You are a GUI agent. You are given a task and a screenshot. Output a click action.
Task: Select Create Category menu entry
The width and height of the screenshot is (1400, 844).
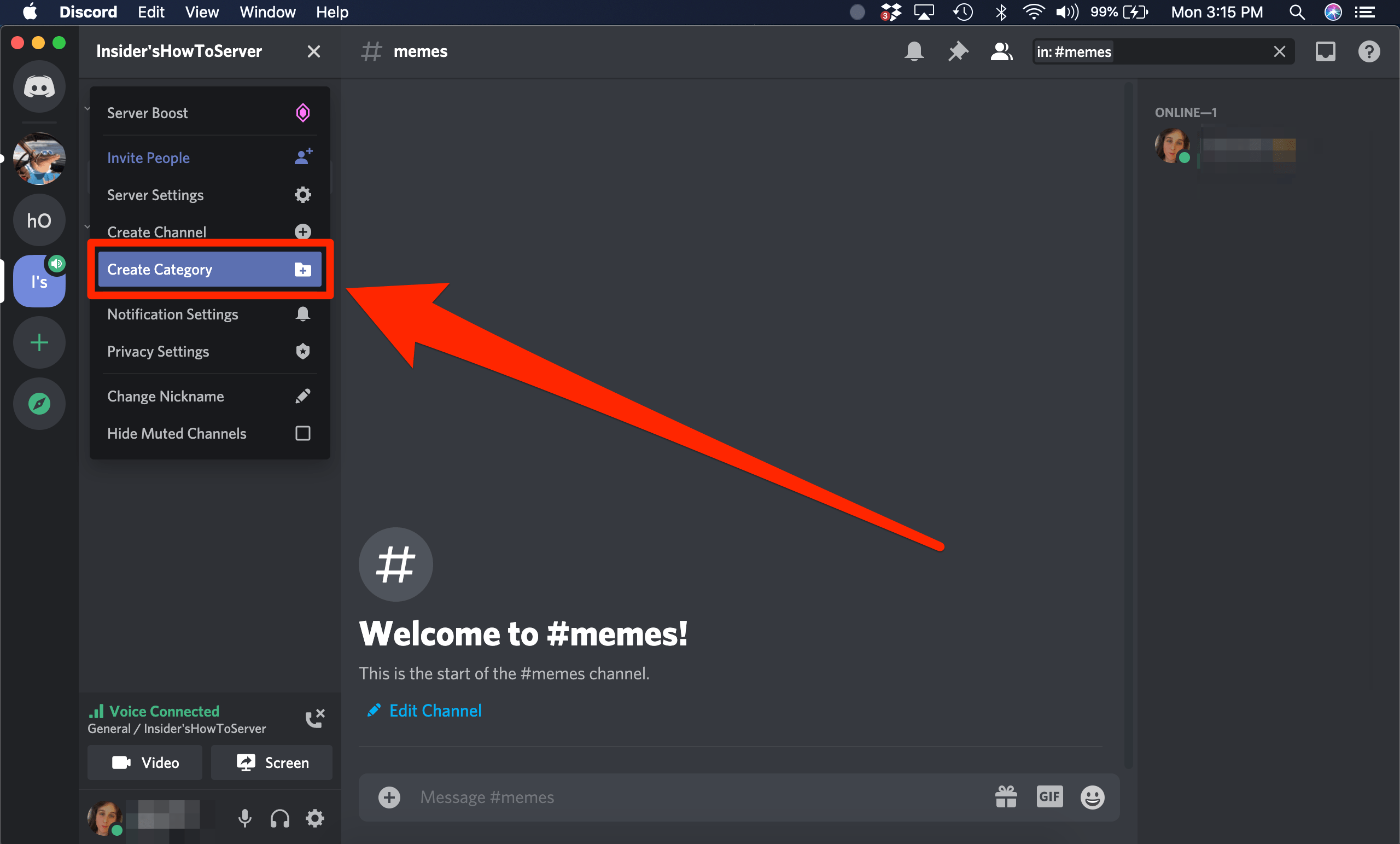pyautogui.click(x=209, y=270)
